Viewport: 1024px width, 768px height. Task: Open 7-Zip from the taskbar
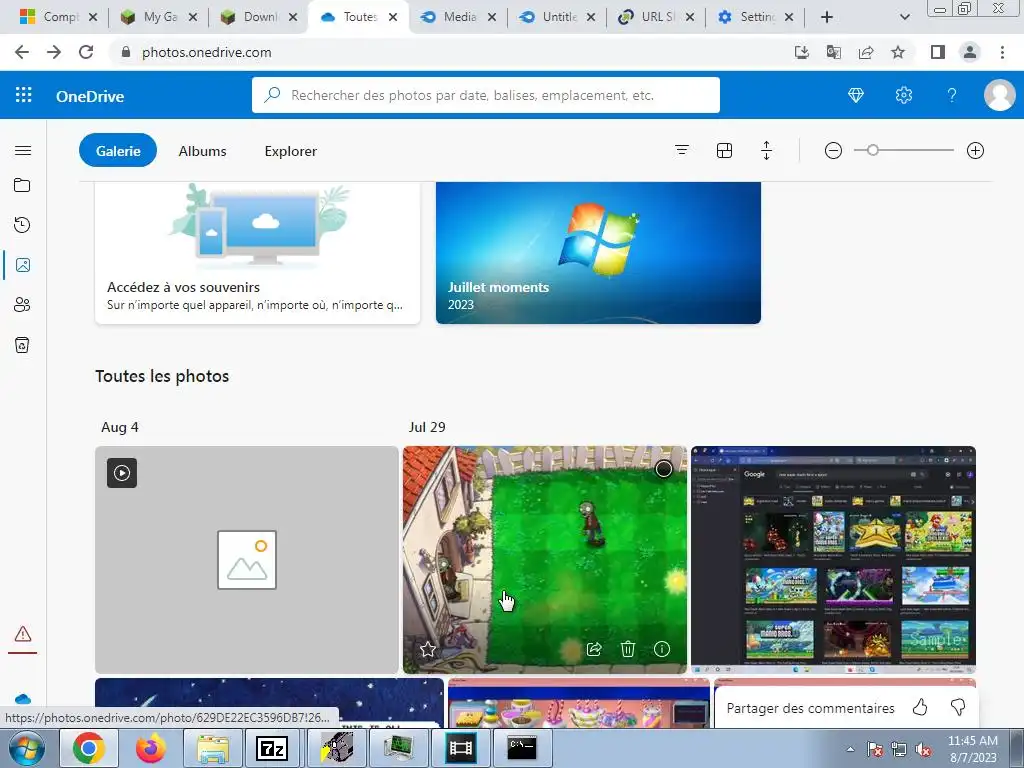point(272,748)
